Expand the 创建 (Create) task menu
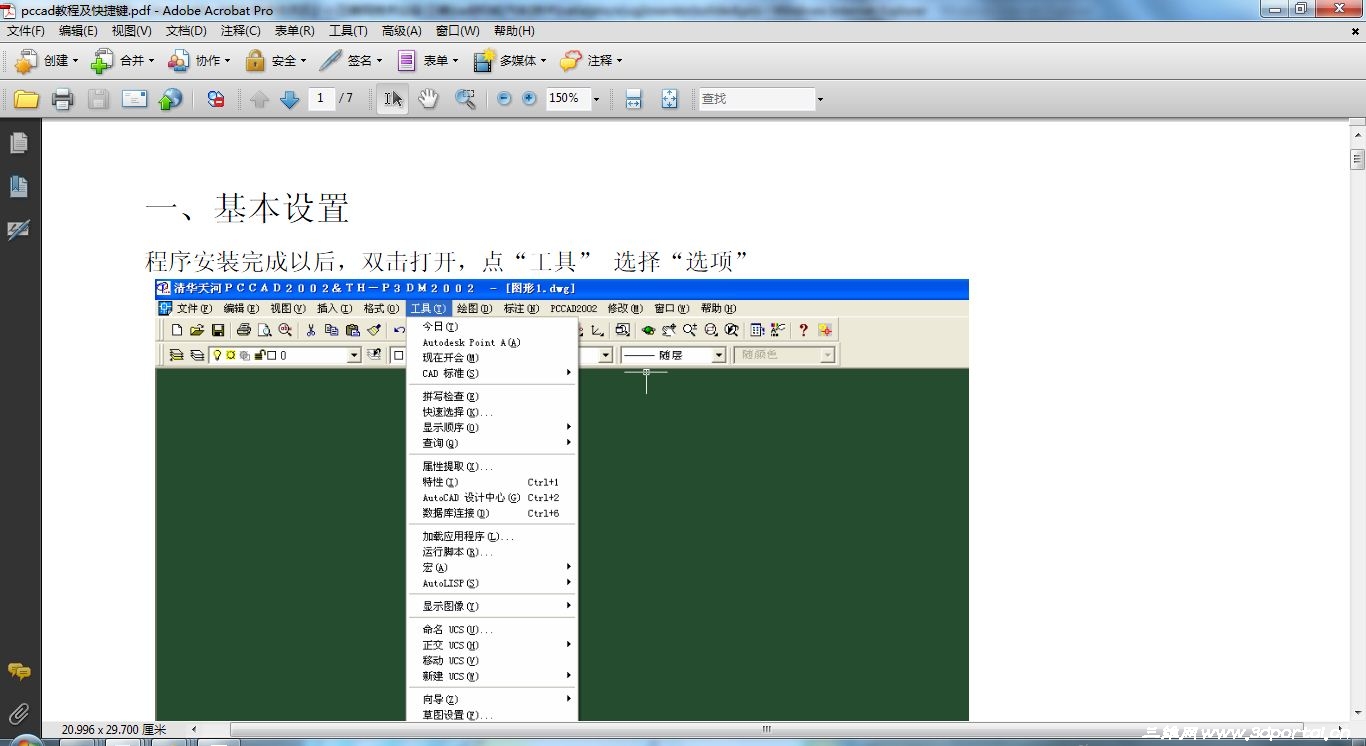Image resolution: width=1366 pixels, height=746 pixels. (46, 61)
